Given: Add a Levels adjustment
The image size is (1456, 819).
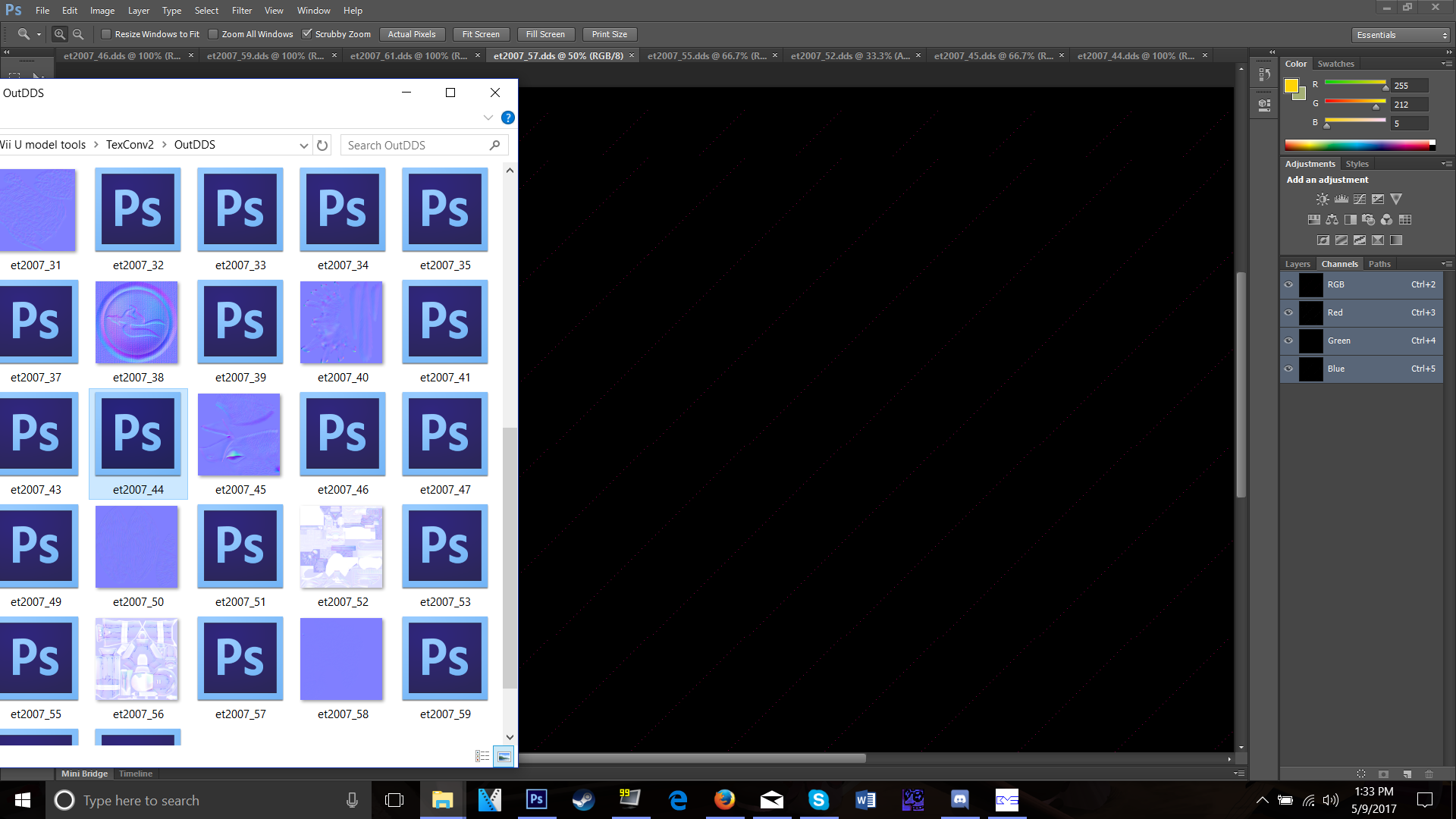Looking at the screenshot, I should [1341, 199].
